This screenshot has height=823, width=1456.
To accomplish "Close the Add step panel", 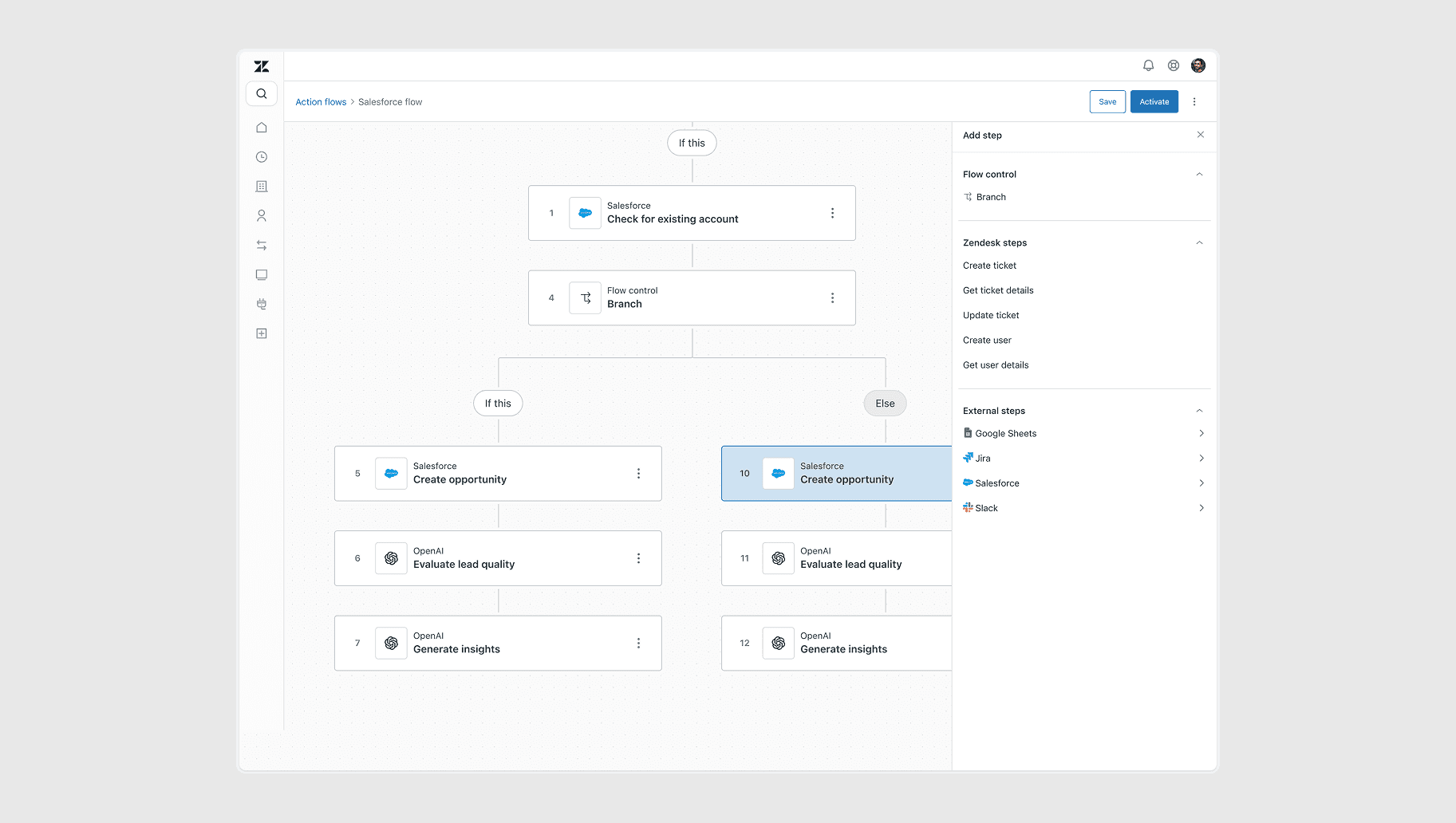I will point(1201,135).
